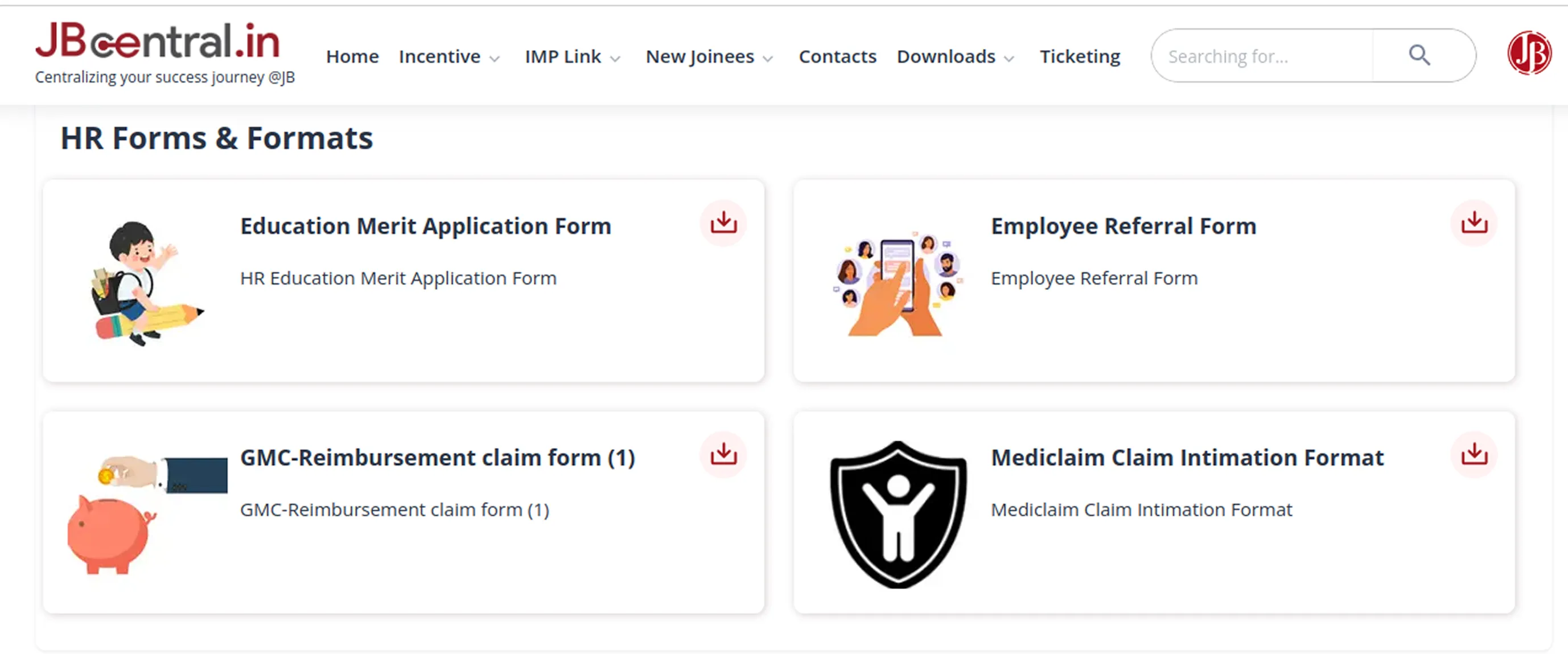Download the Mediclaim Claim Intimation Format
Viewport: 1568px width, 654px height.
click(x=1474, y=454)
